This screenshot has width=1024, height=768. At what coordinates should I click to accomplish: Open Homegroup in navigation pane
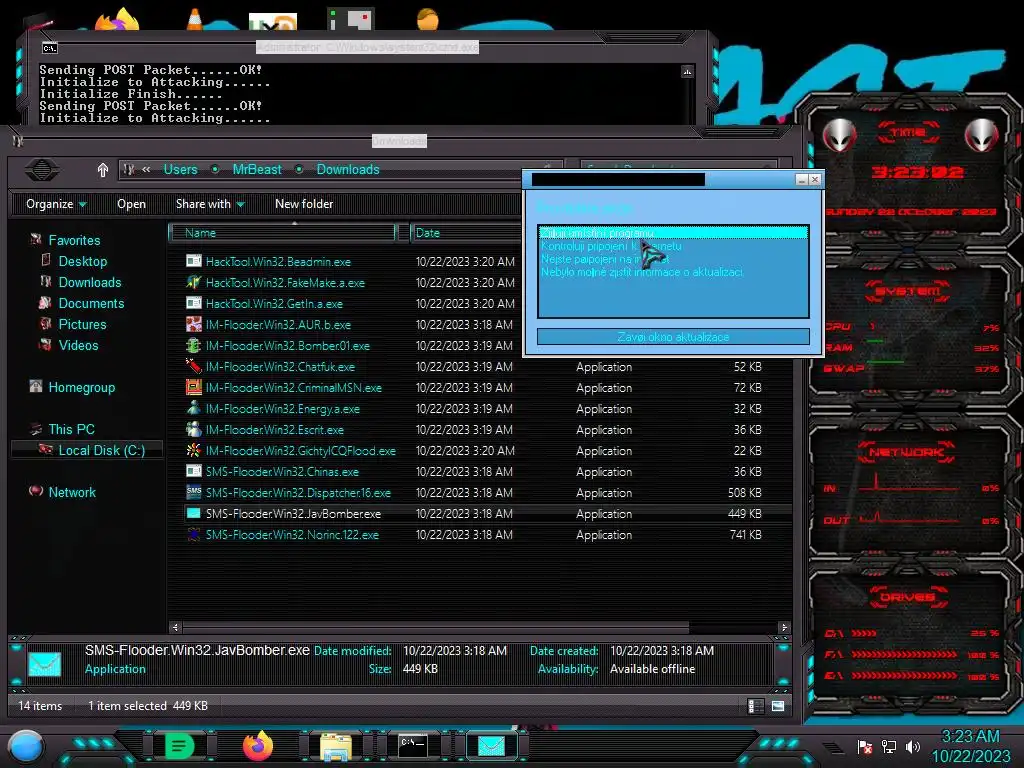click(x=82, y=387)
